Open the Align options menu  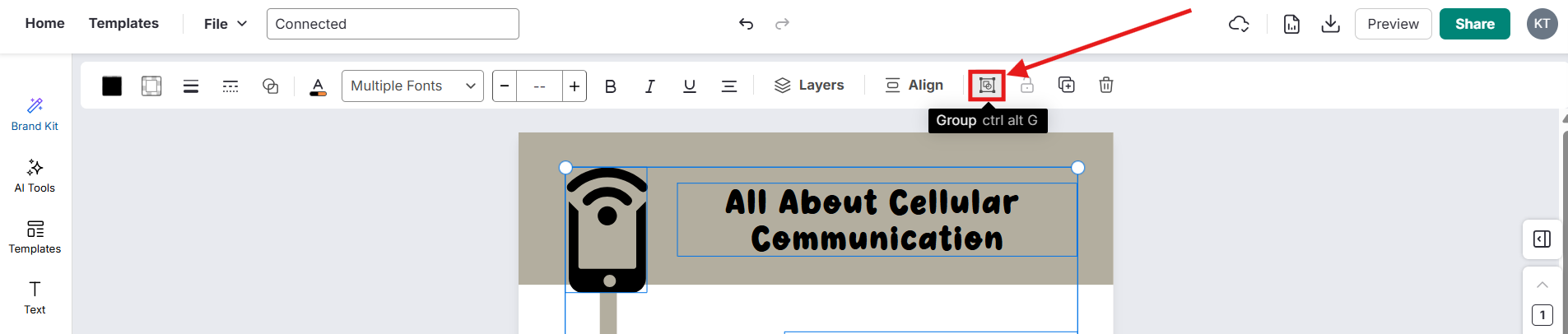pyautogui.click(x=914, y=86)
